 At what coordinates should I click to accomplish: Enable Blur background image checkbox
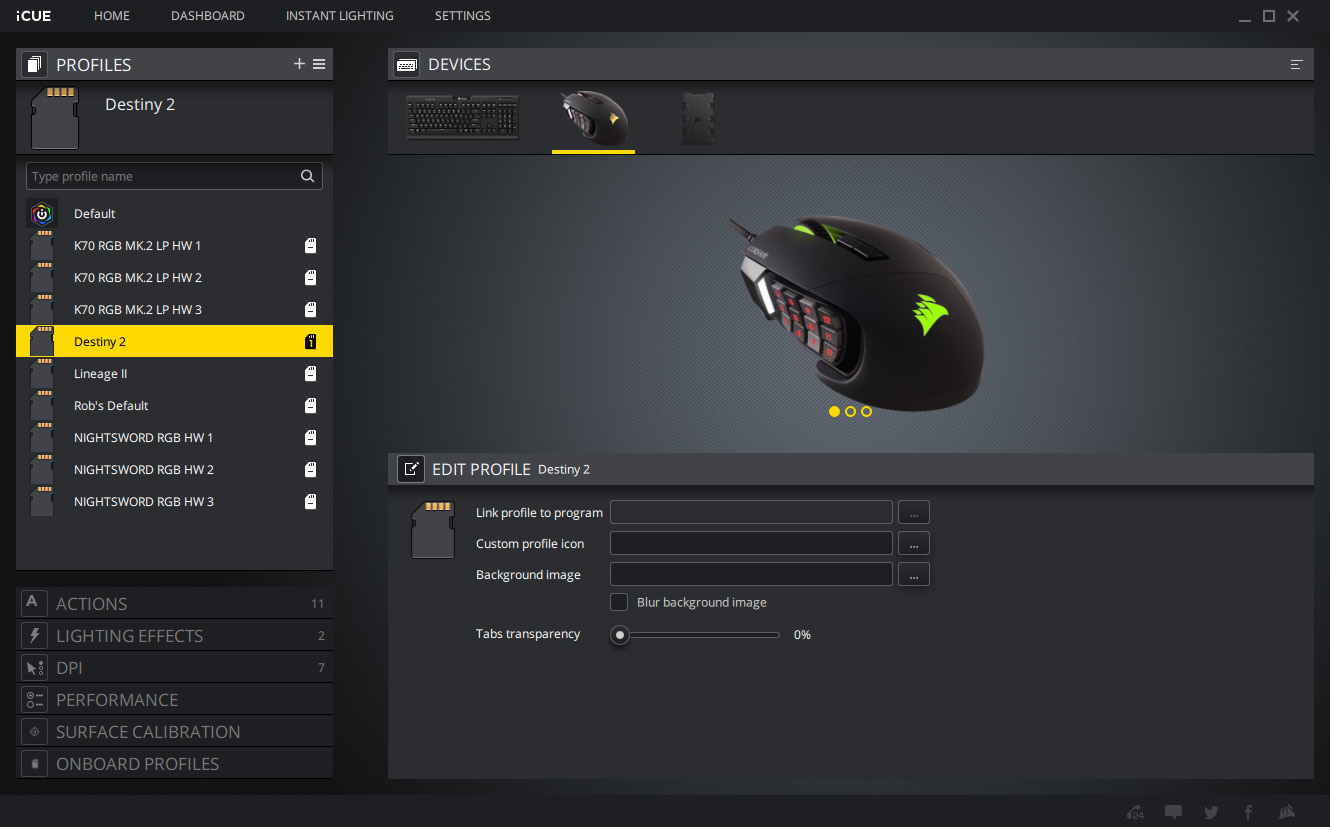619,602
